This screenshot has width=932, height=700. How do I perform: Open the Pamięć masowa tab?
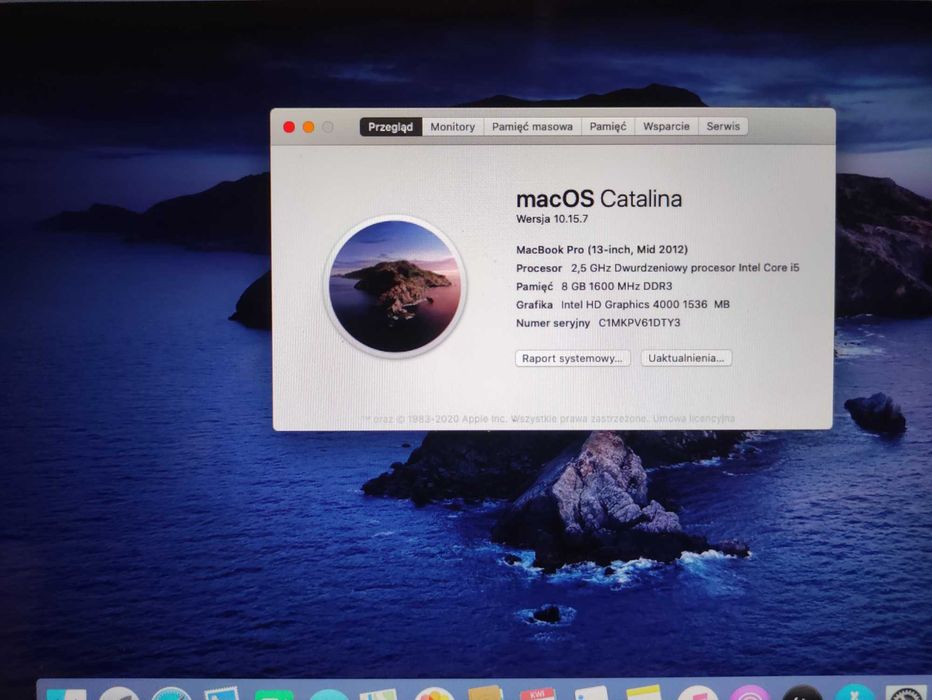click(532, 127)
